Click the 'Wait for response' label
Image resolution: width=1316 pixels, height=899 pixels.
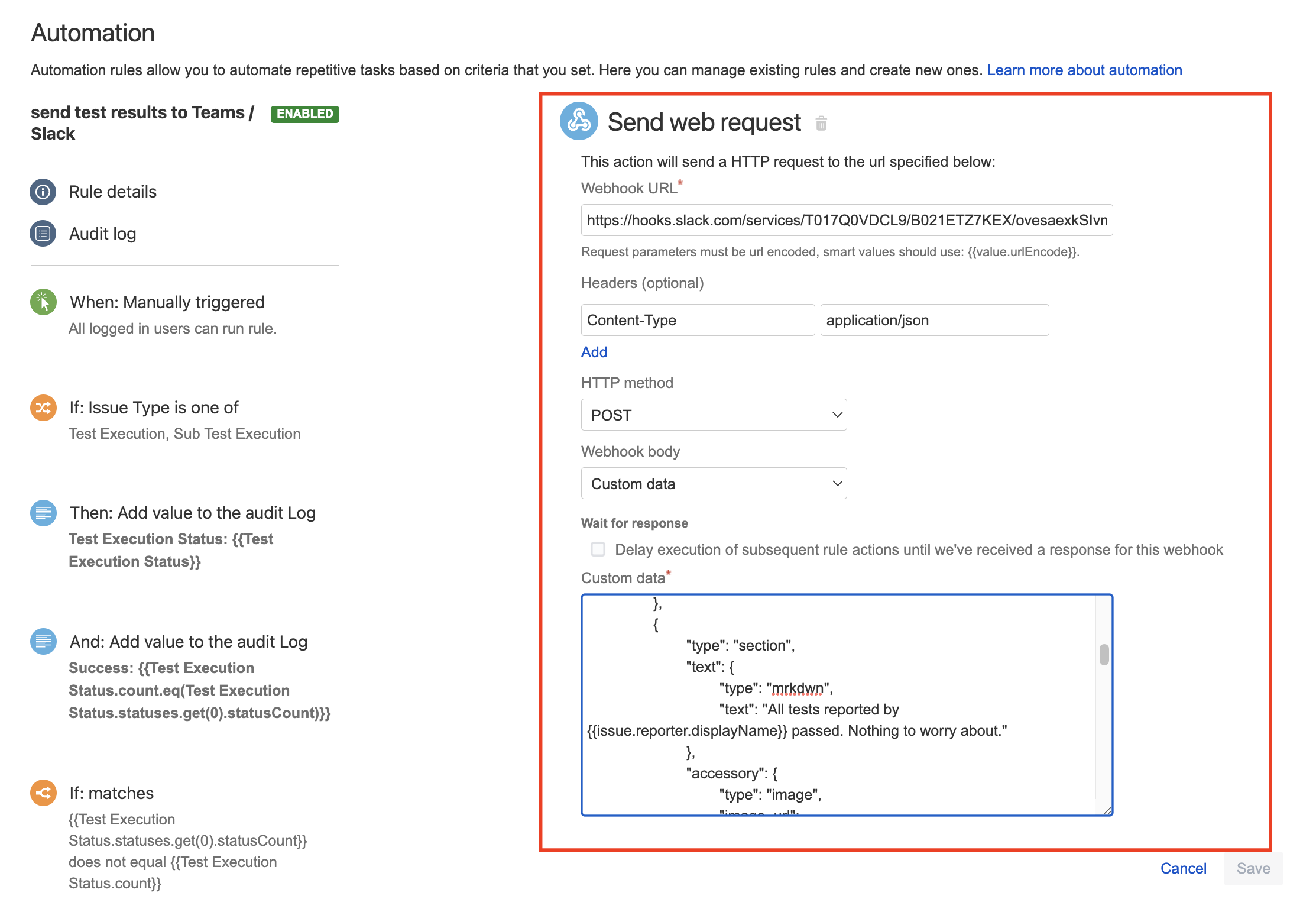(x=634, y=523)
